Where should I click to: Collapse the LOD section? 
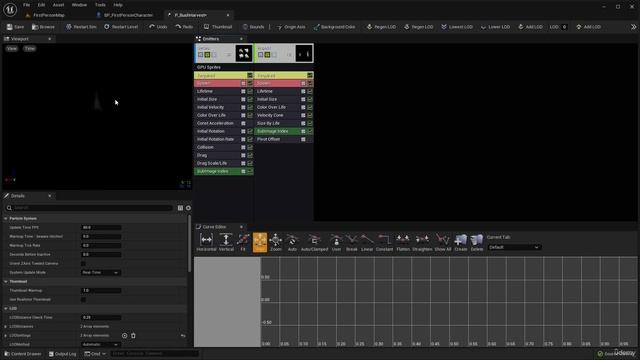(6, 309)
